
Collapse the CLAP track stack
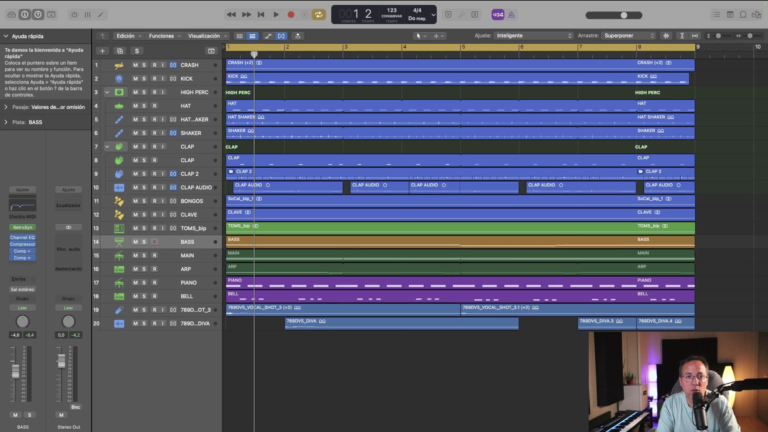[x=107, y=146]
